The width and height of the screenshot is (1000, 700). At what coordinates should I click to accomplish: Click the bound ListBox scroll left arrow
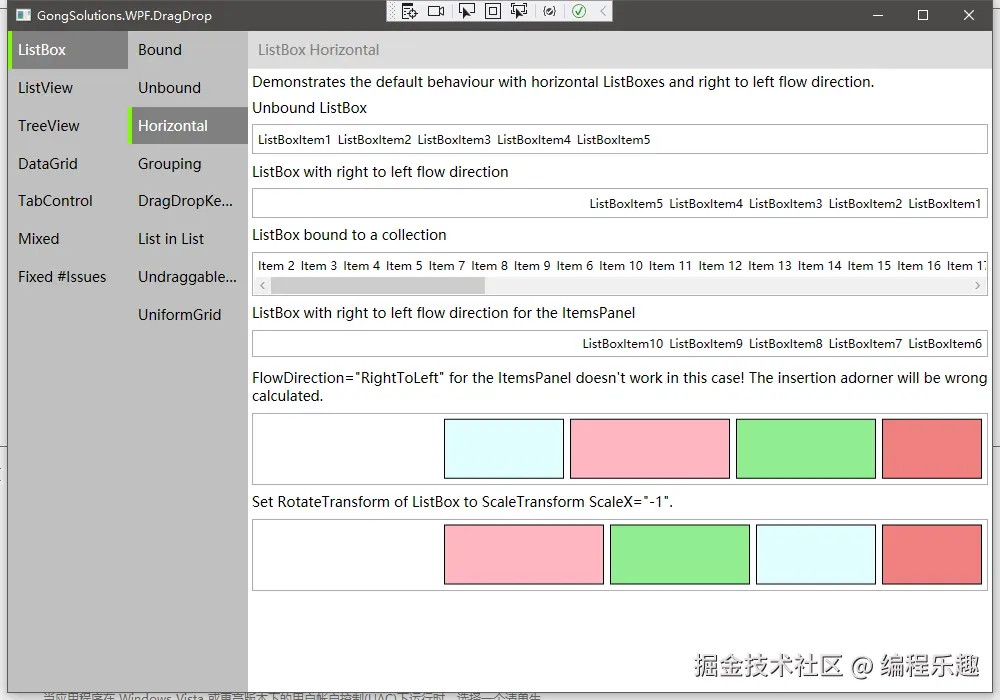coord(262,286)
